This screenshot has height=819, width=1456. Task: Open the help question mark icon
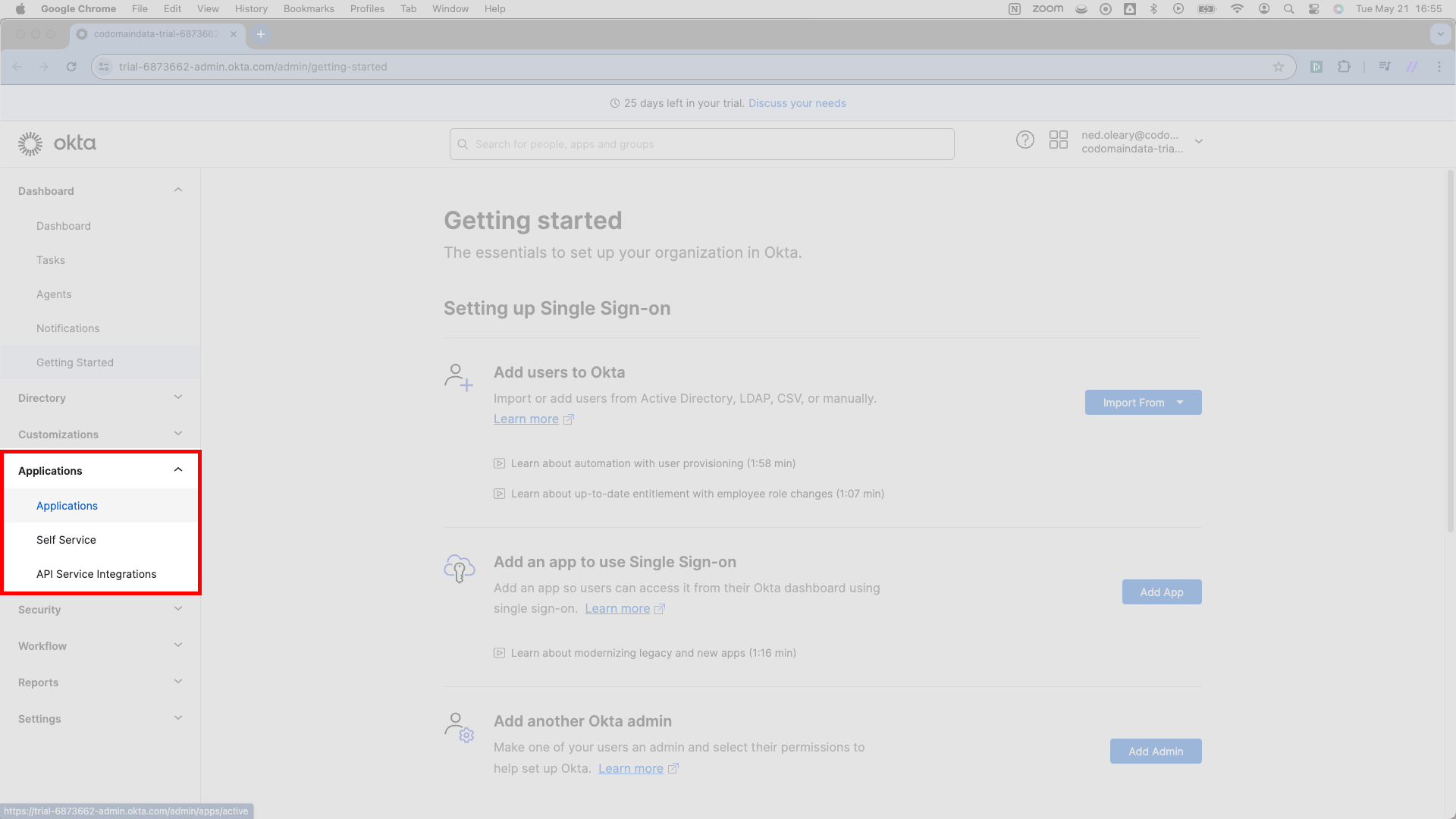1025,140
